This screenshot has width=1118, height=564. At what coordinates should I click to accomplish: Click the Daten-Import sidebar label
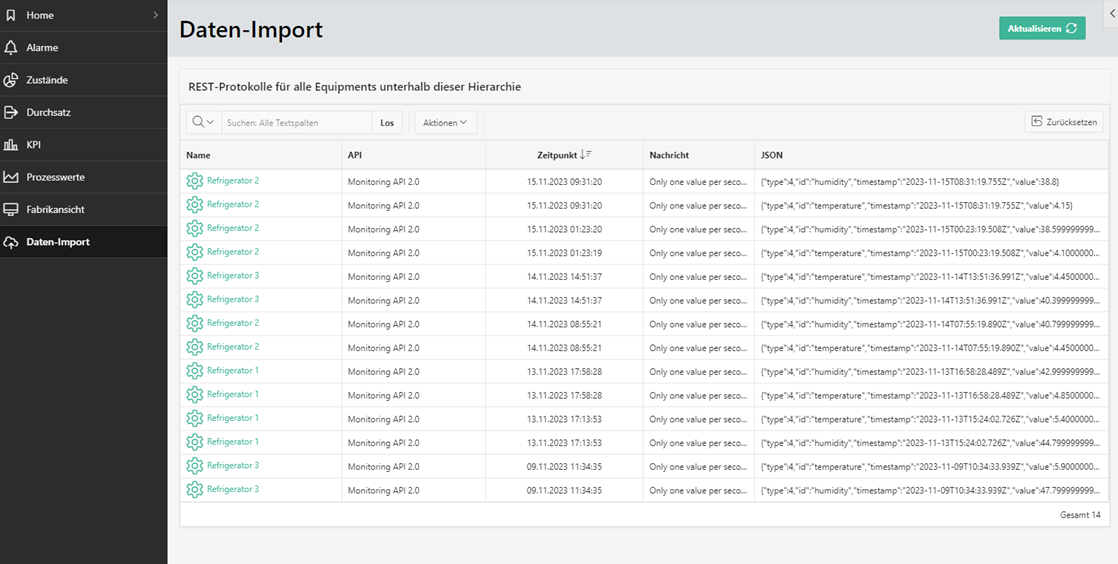pos(58,242)
